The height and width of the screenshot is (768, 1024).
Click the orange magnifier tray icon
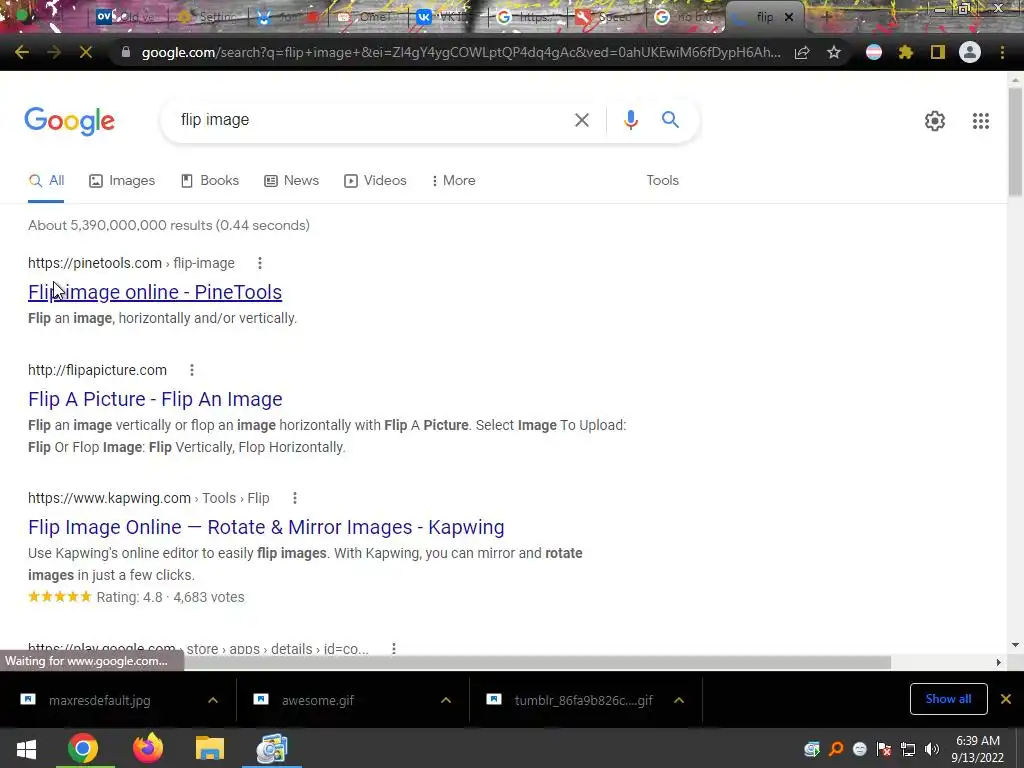(836, 749)
